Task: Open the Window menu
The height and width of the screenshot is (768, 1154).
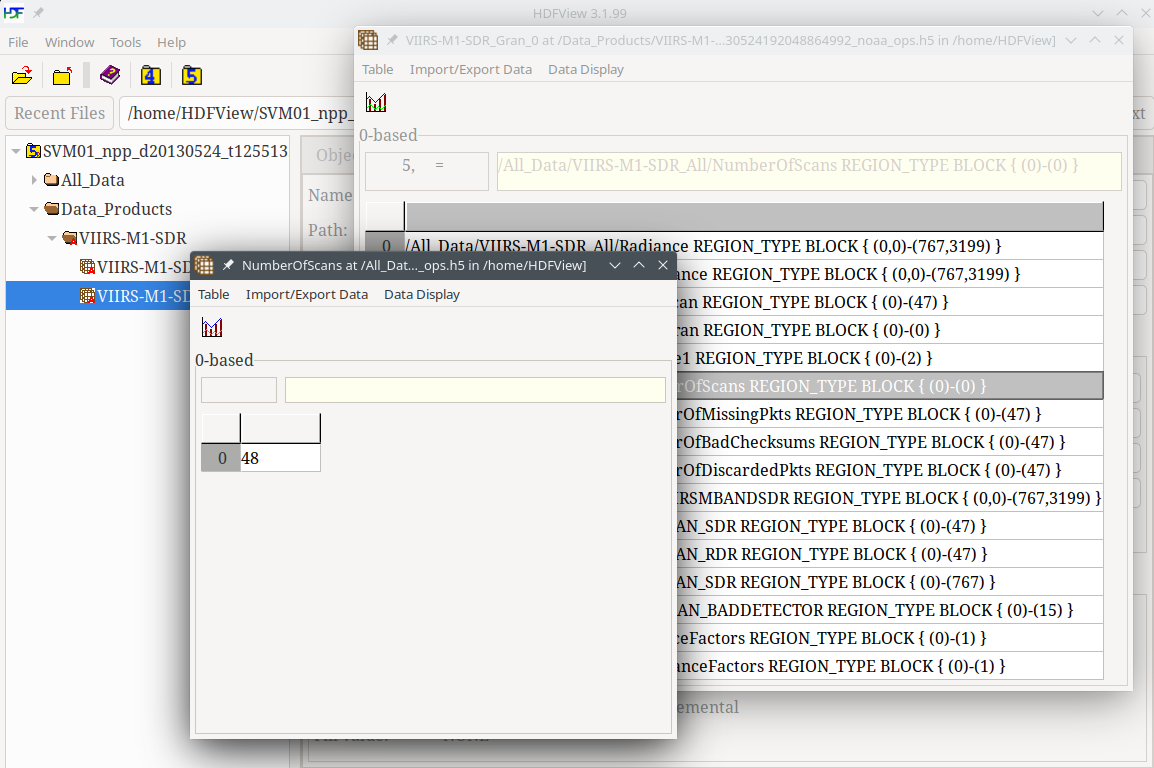Action: 69,42
